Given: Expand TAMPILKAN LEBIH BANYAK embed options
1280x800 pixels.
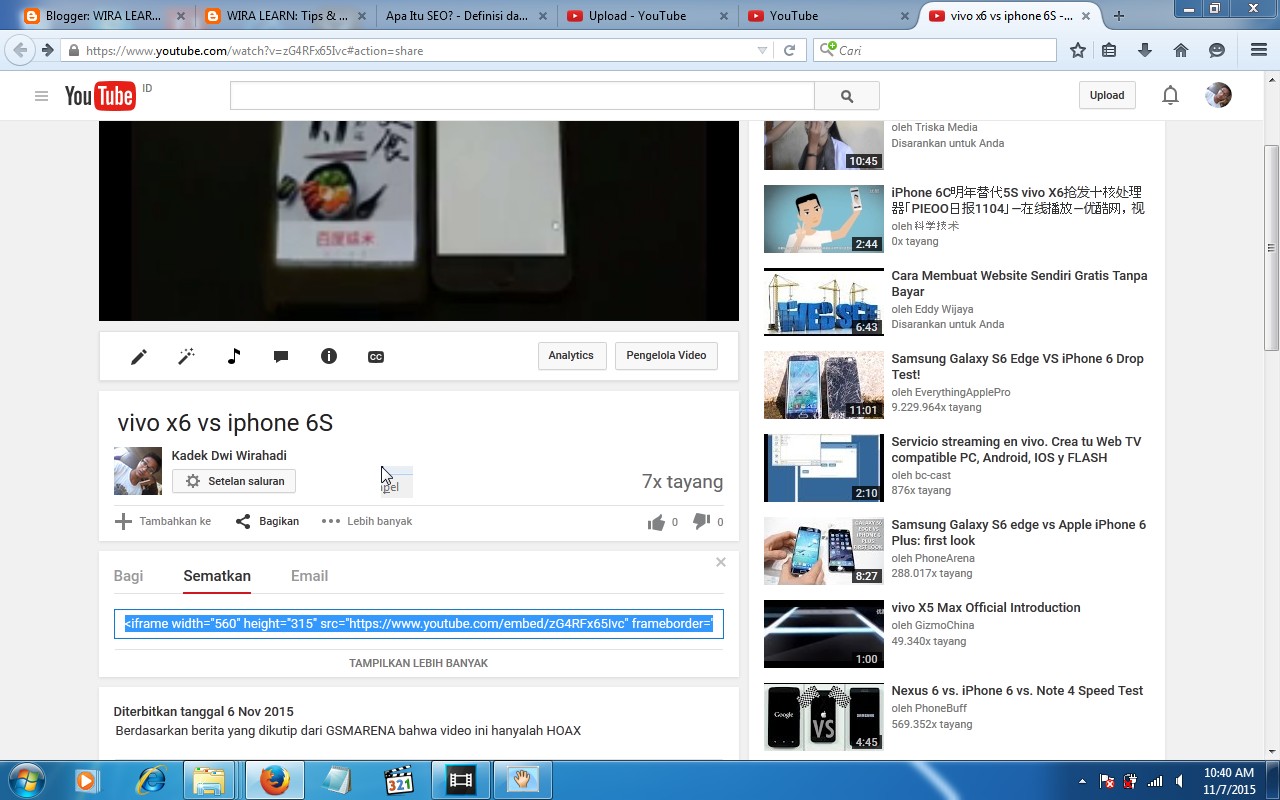Looking at the screenshot, I should pyautogui.click(x=418, y=663).
